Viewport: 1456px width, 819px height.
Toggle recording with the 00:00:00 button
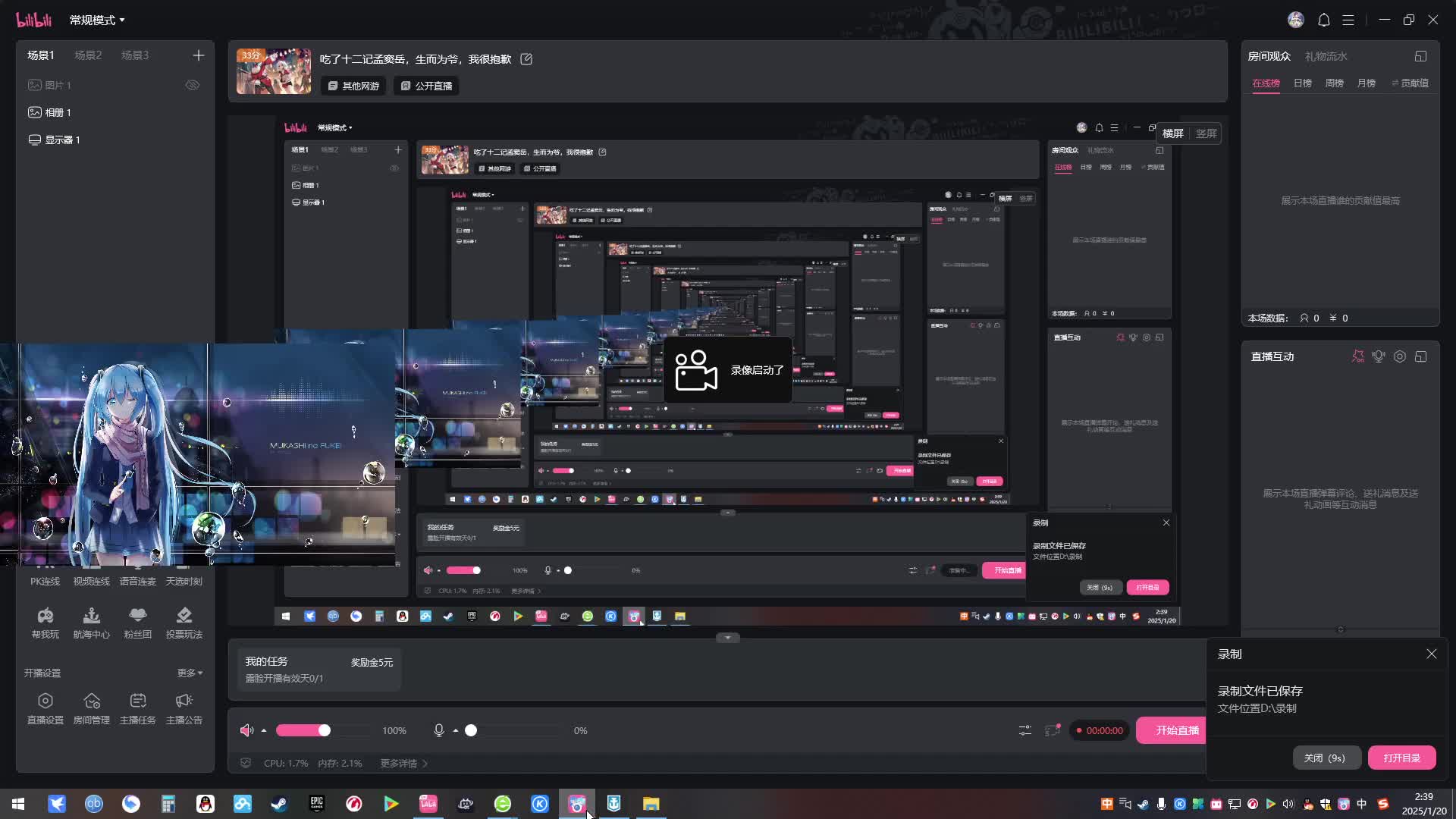1099,730
